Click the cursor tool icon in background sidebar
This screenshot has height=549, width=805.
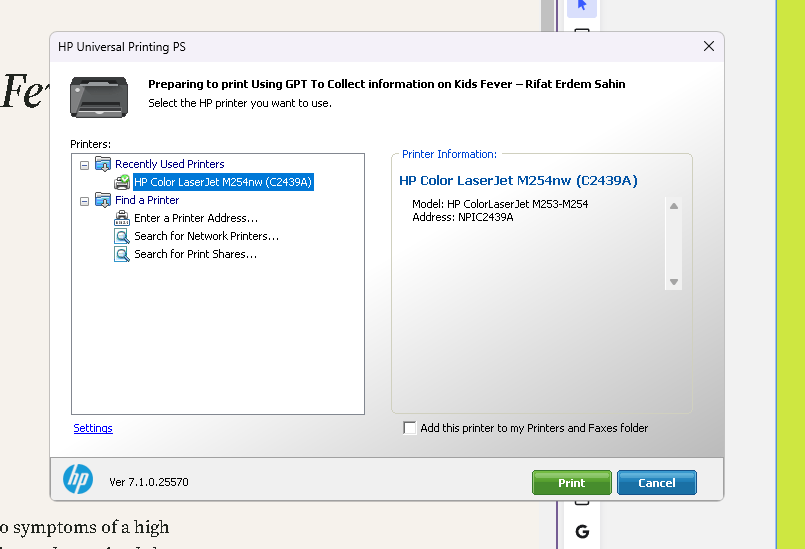(x=582, y=6)
